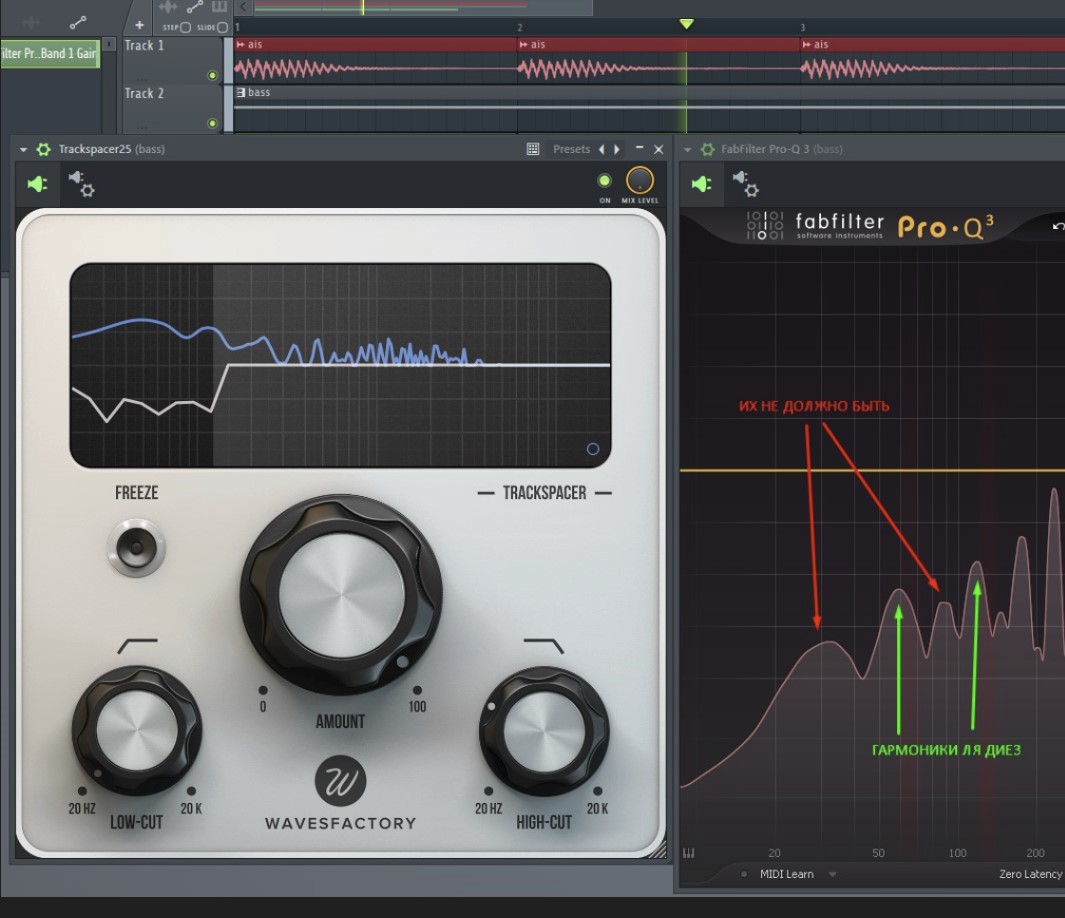
Task: Open the Trackspacer preset grid browser icon
Action: click(533, 149)
